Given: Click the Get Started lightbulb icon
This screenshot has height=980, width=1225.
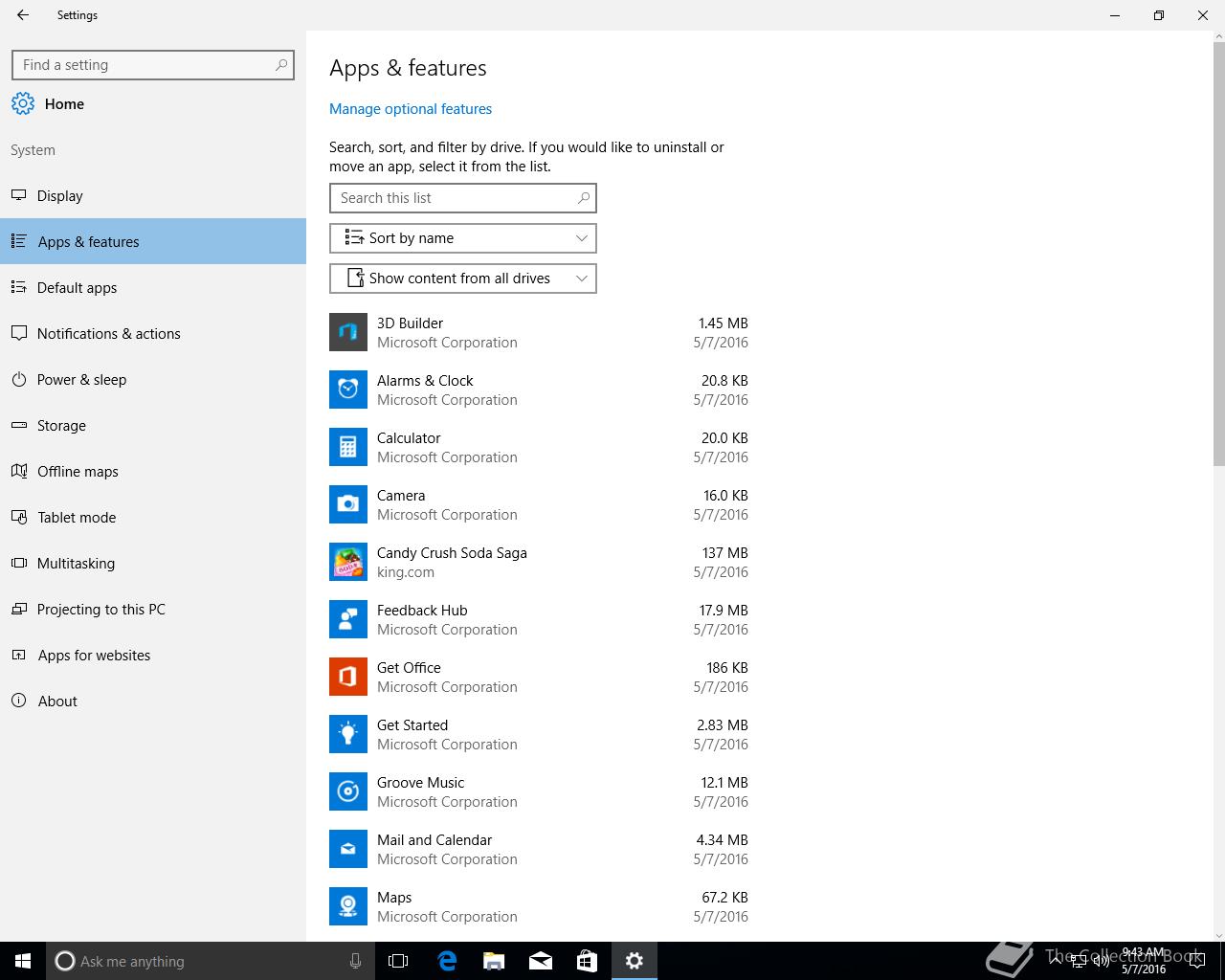Looking at the screenshot, I should coord(348,734).
